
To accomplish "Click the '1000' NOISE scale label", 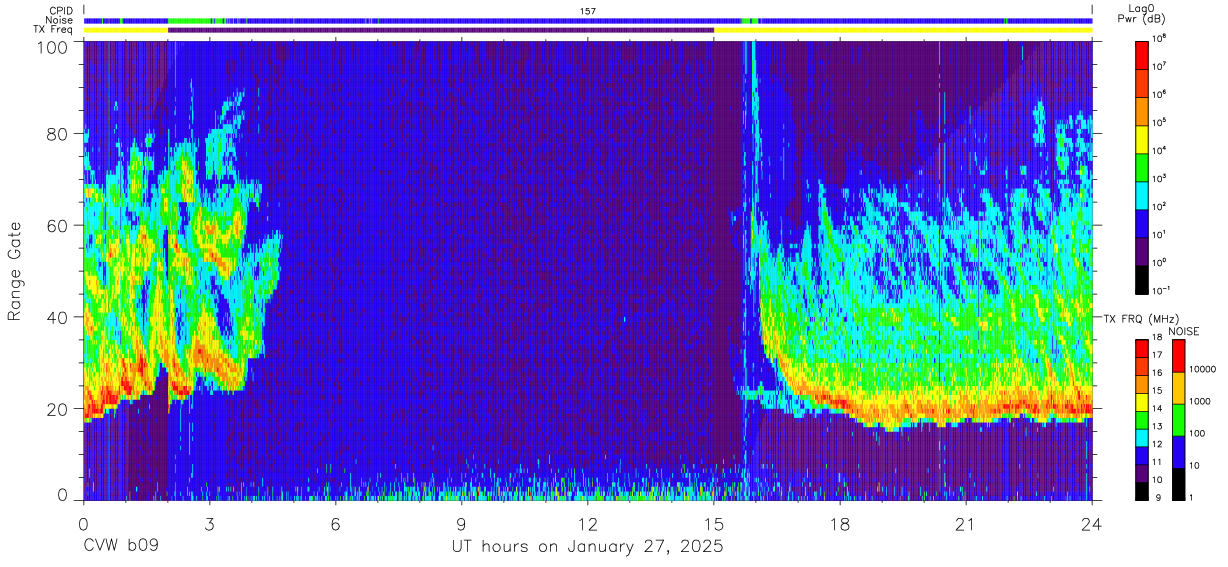I will tap(1202, 403).
